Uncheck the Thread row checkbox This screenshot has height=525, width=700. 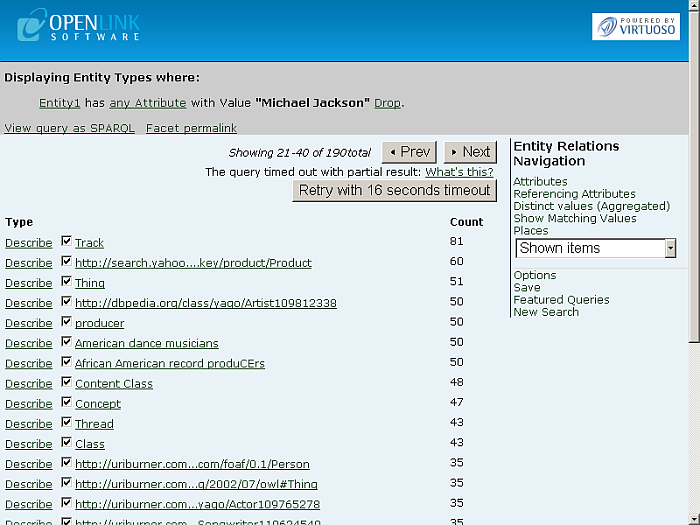pos(66,423)
